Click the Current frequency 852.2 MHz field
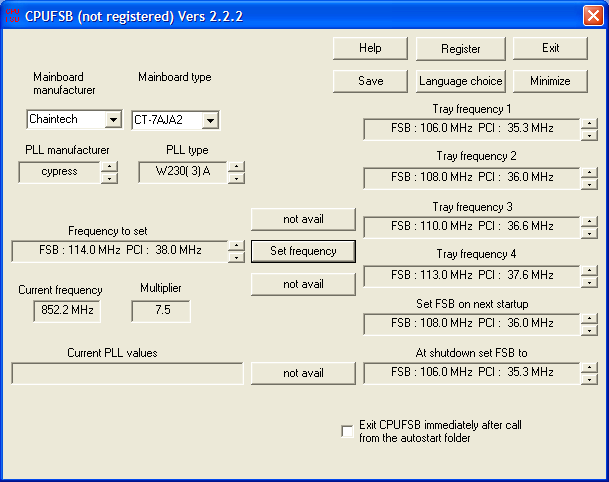The width and height of the screenshot is (609, 482). [67, 311]
